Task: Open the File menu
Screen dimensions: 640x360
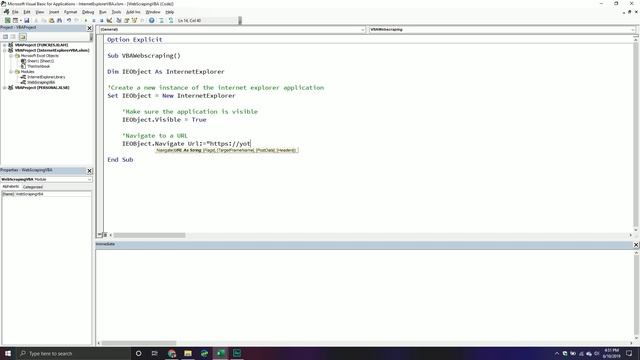Action: [x=15, y=12]
